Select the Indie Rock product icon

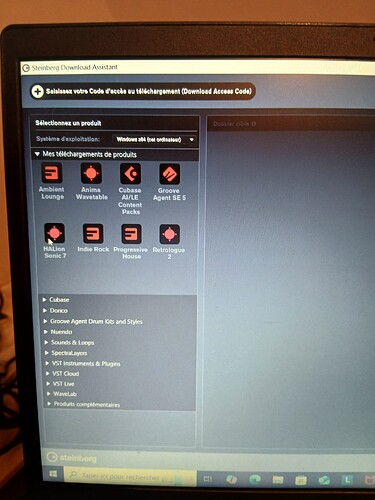coord(93,234)
